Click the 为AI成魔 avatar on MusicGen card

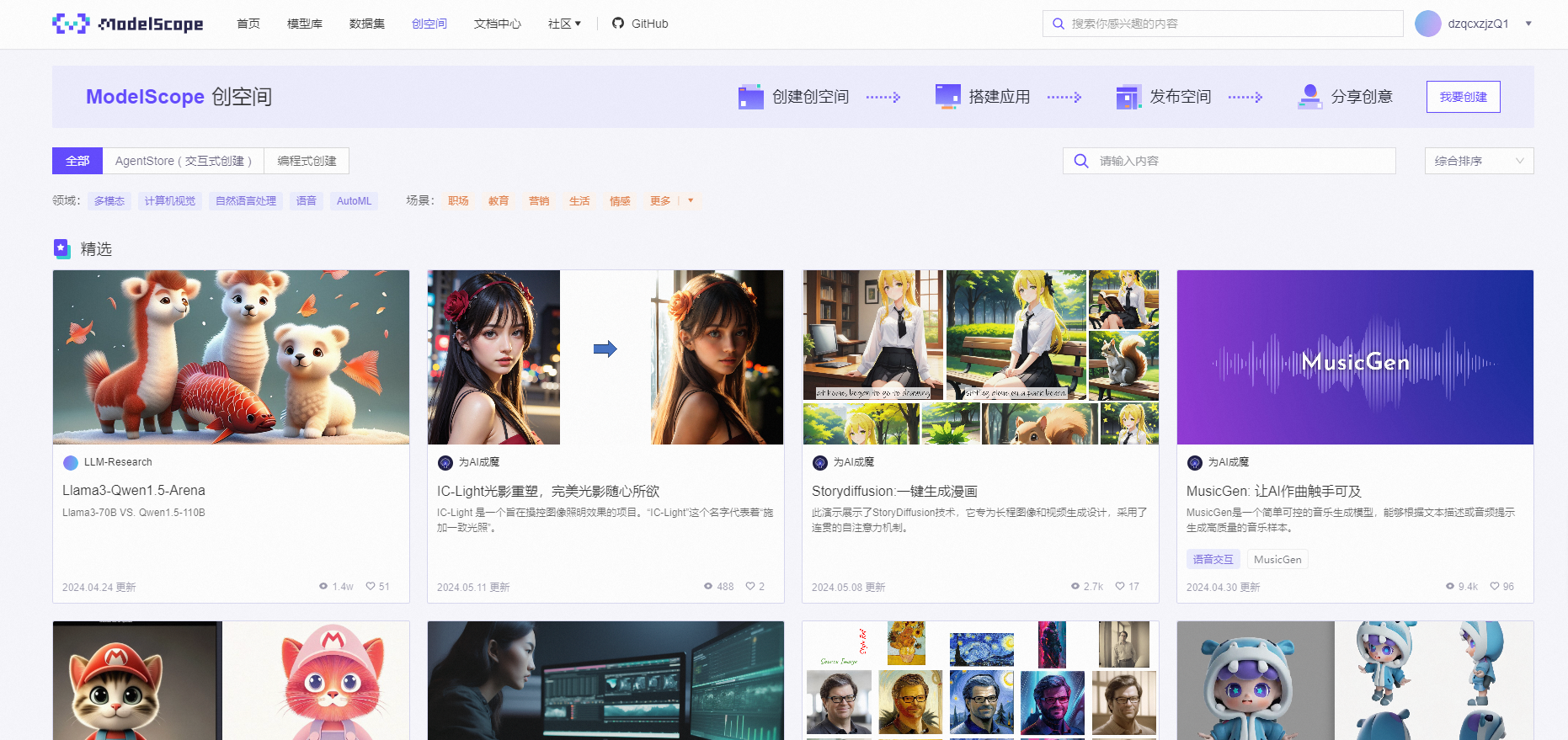click(1195, 462)
